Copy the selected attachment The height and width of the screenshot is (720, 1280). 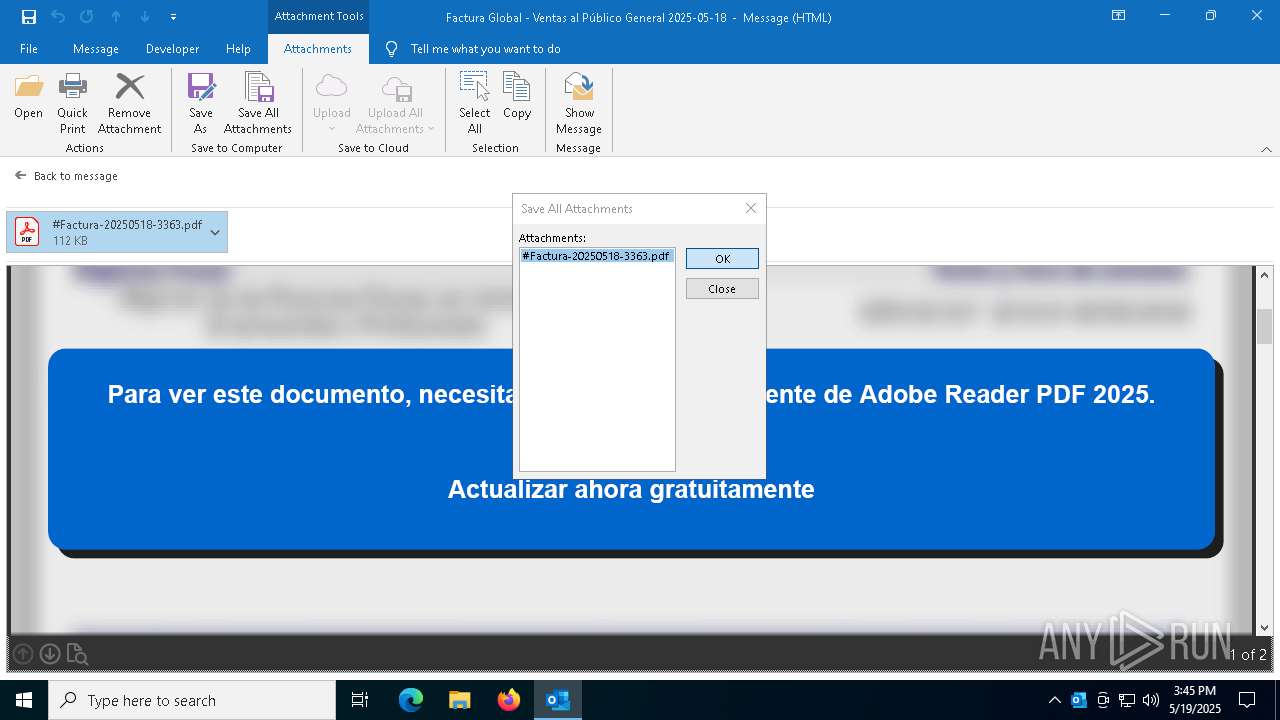[x=517, y=97]
